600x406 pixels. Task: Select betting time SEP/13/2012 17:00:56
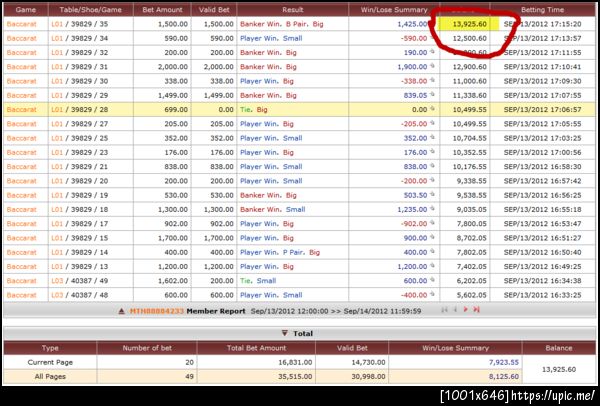pos(543,153)
